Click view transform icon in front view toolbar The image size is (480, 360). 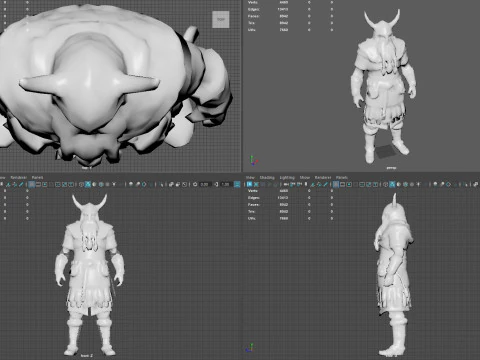tap(237, 184)
